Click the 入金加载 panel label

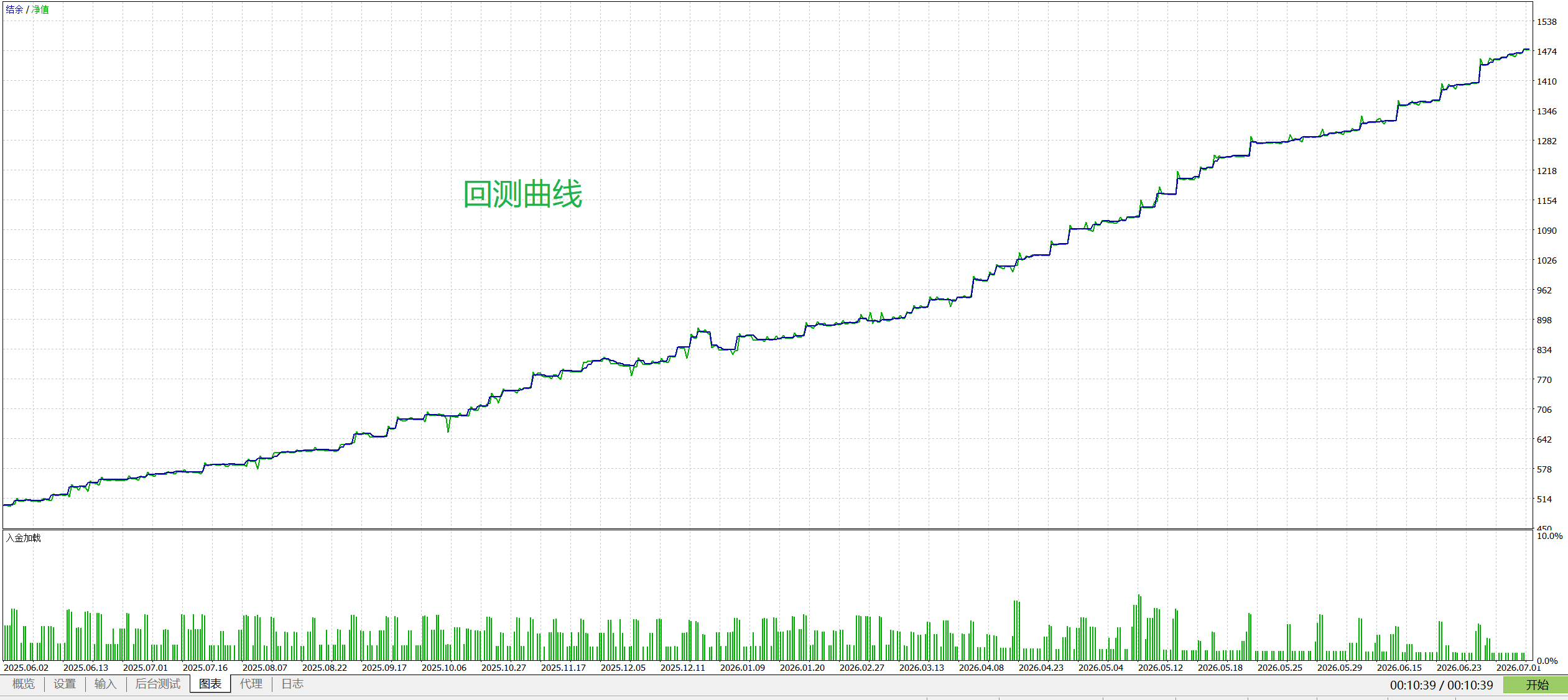point(24,538)
